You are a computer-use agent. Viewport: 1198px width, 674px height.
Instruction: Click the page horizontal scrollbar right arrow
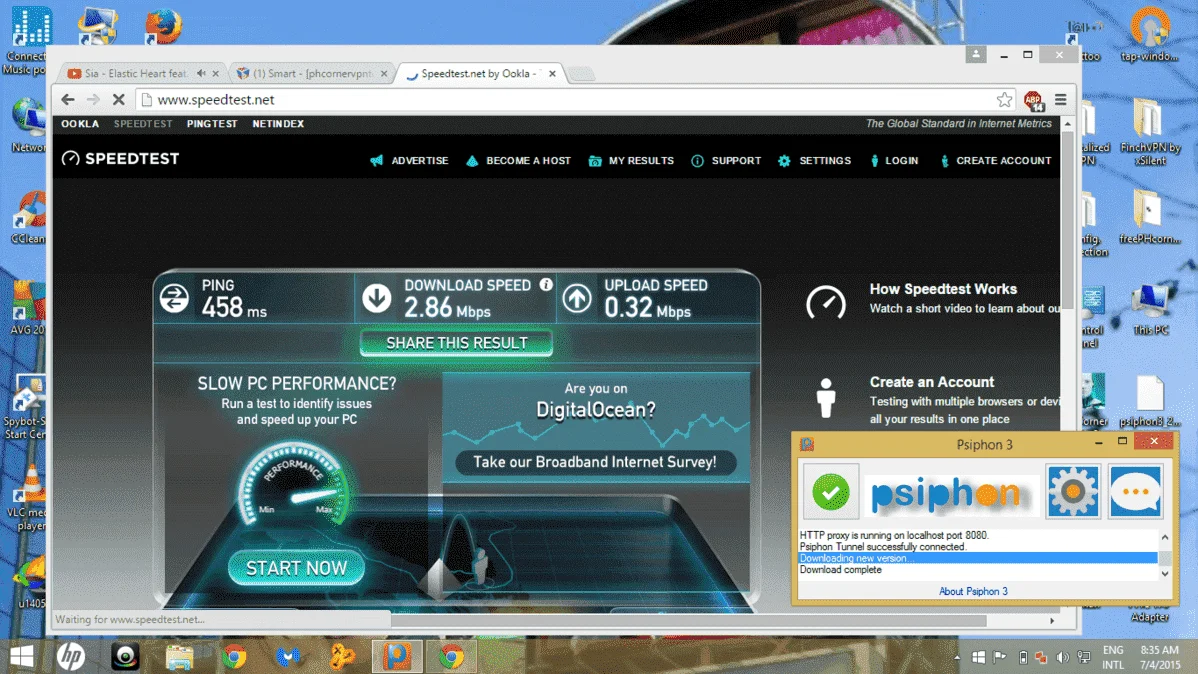click(x=1053, y=621)
